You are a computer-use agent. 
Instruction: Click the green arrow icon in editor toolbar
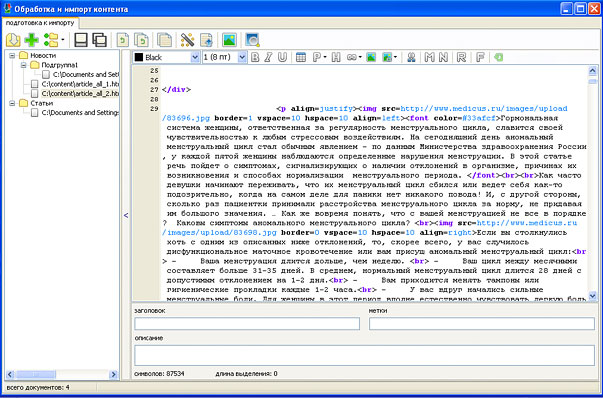tap(498, 57)
